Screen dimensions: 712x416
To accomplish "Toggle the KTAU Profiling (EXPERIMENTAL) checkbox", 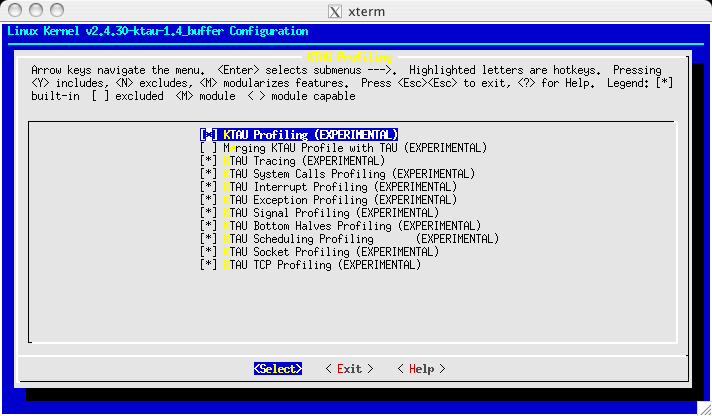I will coord(208,134).
